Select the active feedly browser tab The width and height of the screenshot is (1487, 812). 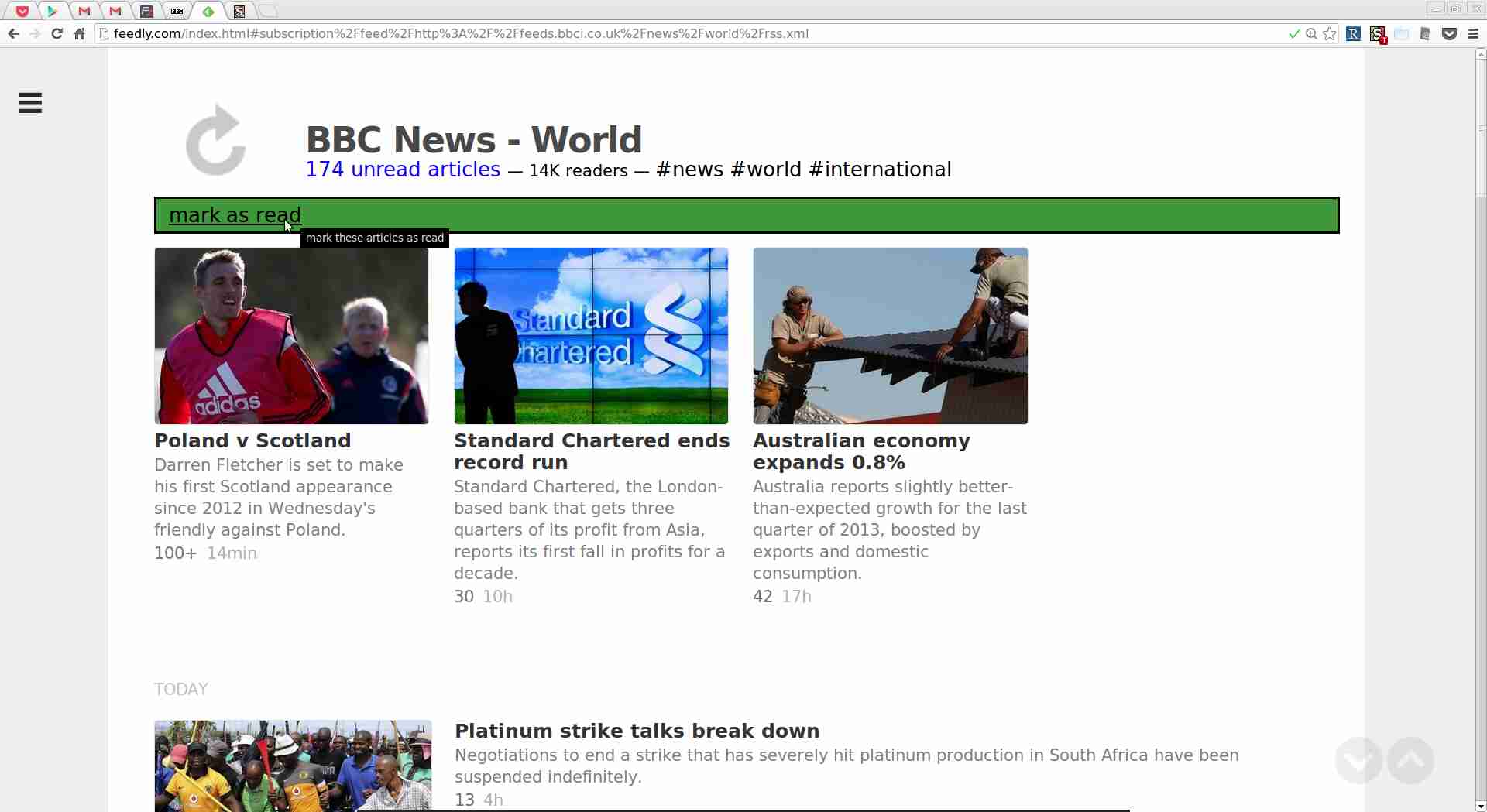(x=208, y=11)
